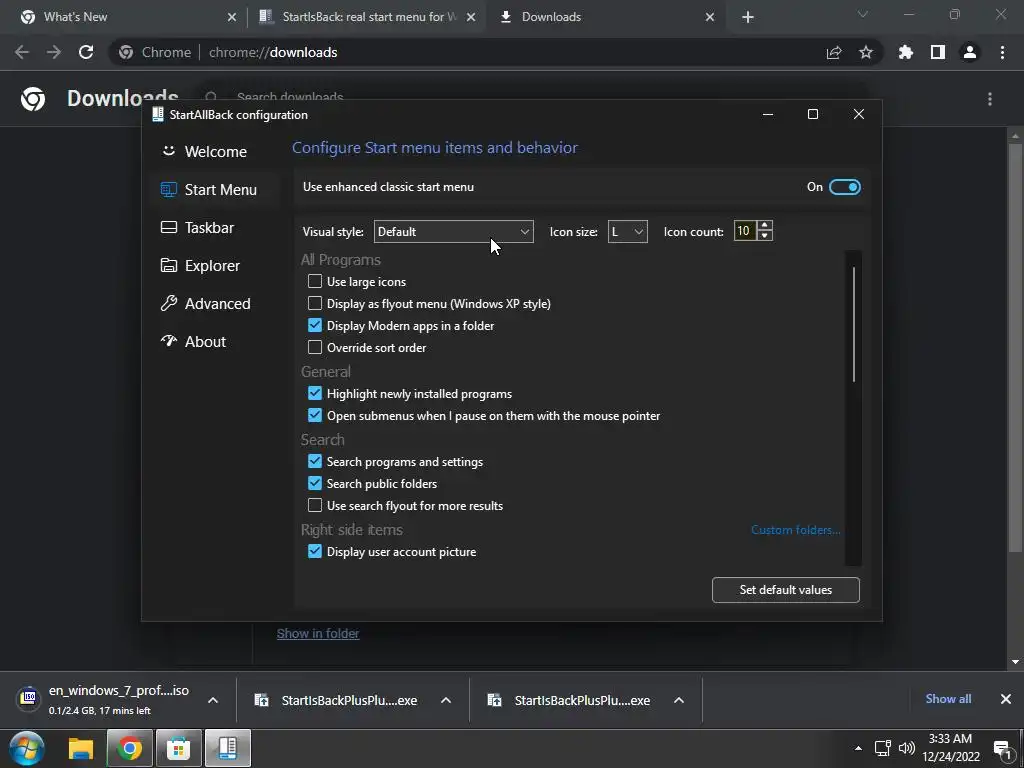The height and width of the screenshot is (768, 1024).
Task: Open Chrome profile menu
Action: pyautogui.click(x=970, y=52)
